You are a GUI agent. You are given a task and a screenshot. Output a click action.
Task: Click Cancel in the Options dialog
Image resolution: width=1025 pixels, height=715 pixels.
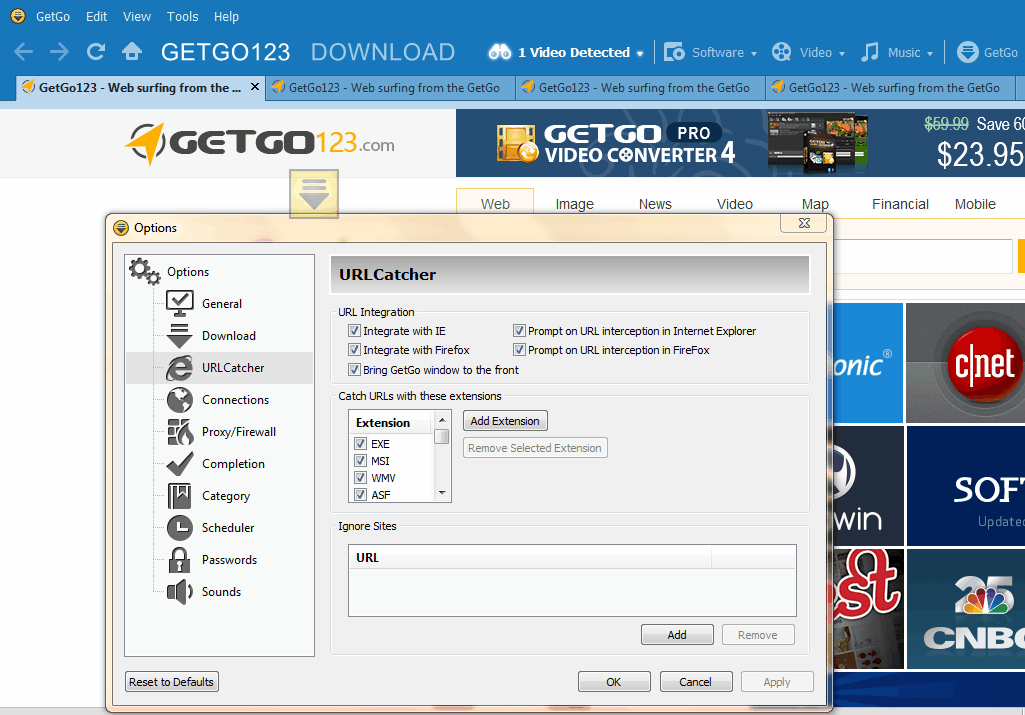coord(696,682)
